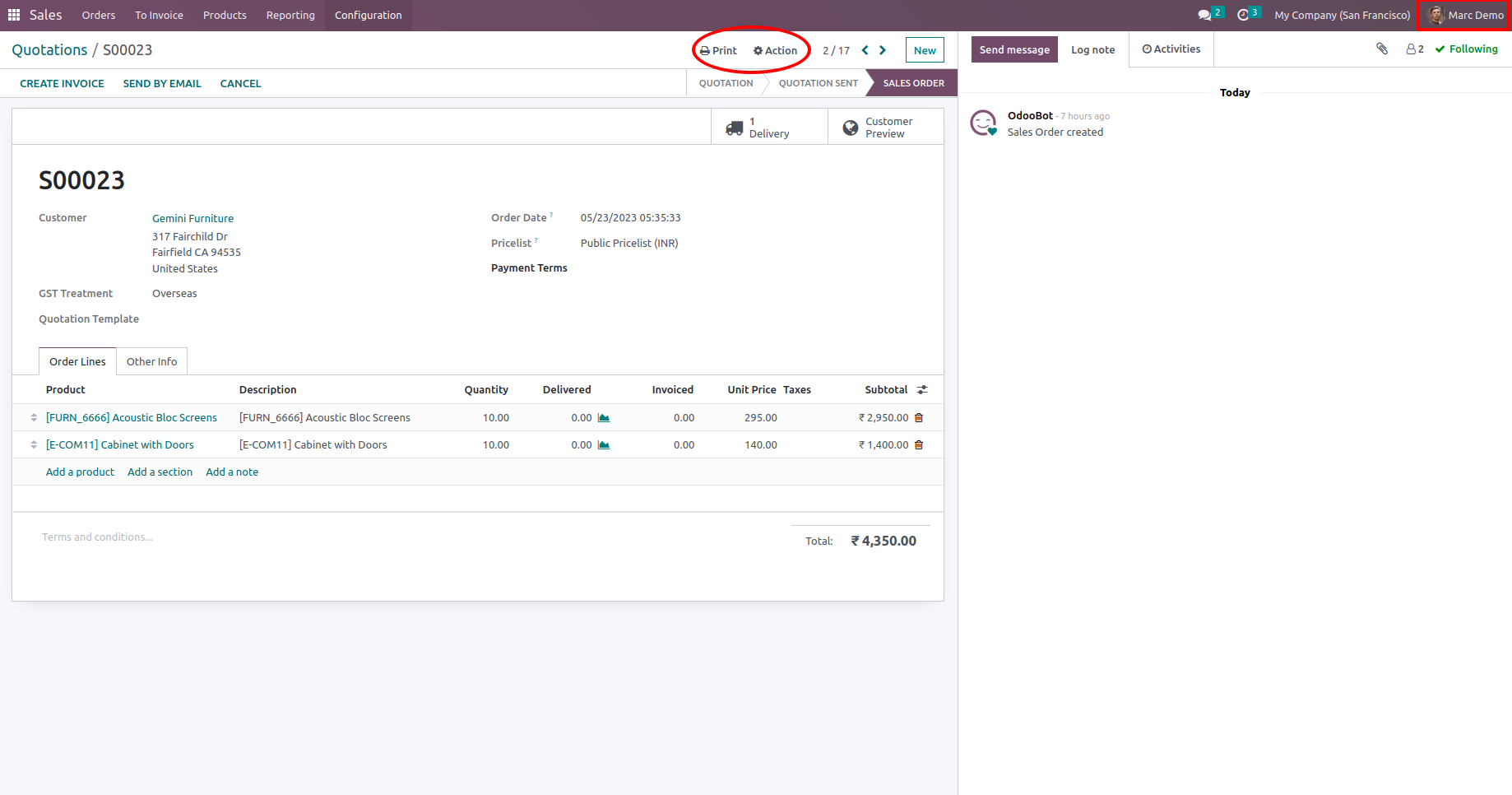Click the Quantity column header
Image resolution: width=1512 pixels, height=795 pixels.
pos(486,390)
